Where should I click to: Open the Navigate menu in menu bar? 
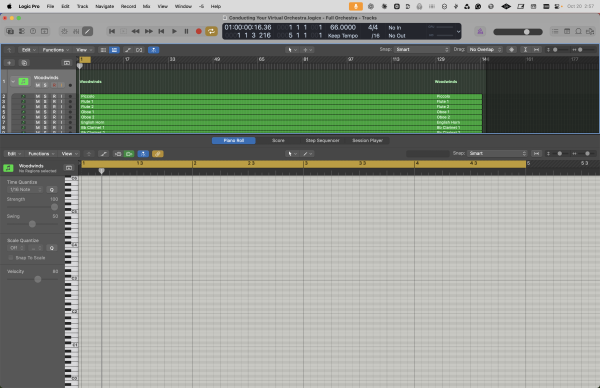[x=104, y=7]
